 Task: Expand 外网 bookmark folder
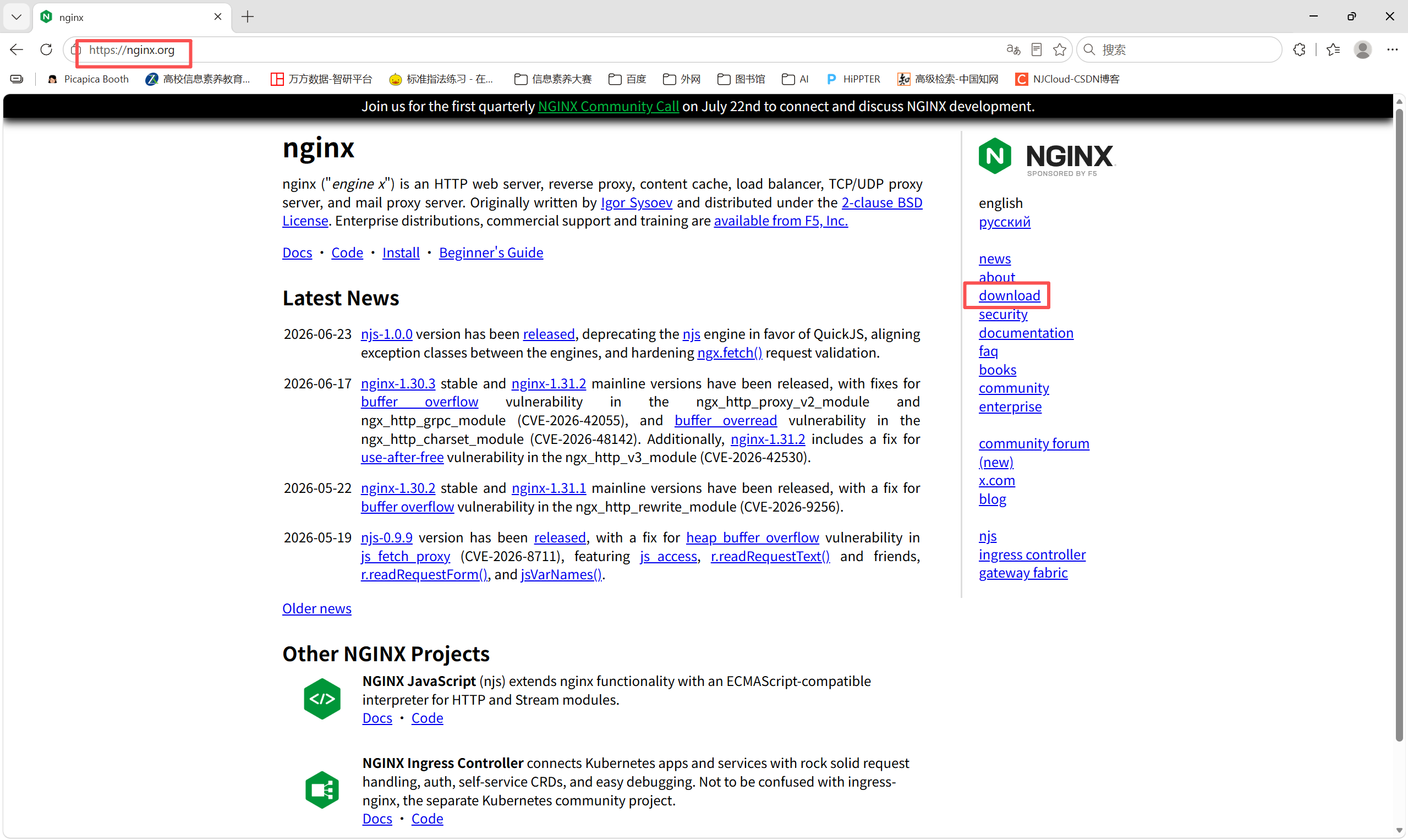682,79
